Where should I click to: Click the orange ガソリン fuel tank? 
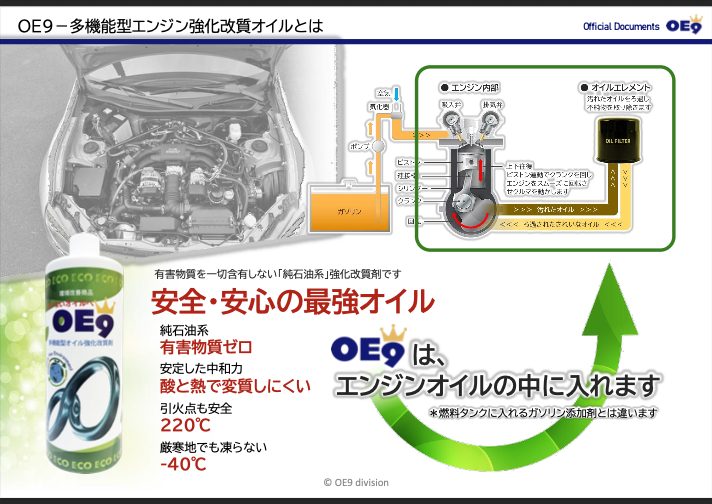(350, 208)
